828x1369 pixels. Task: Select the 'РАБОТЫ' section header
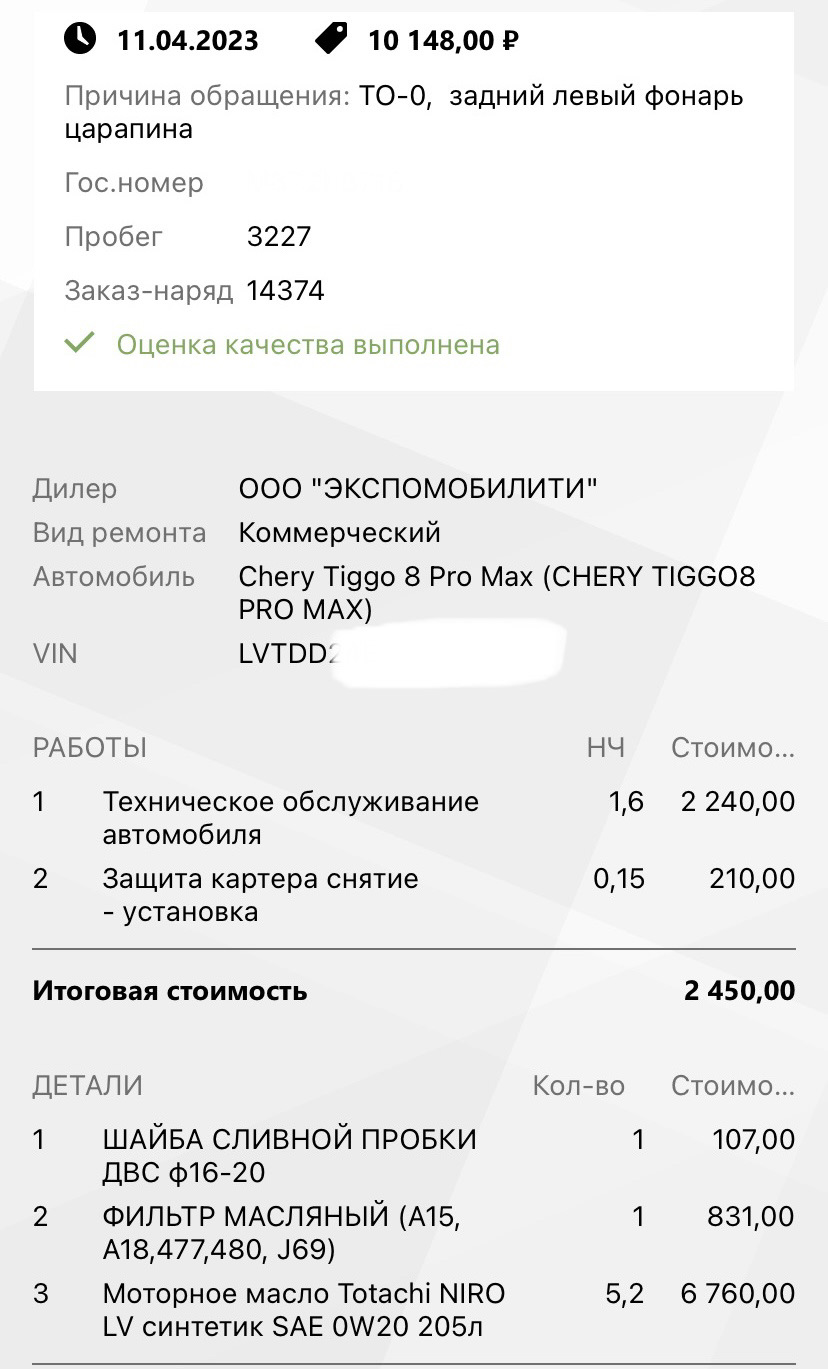point(90,747)
